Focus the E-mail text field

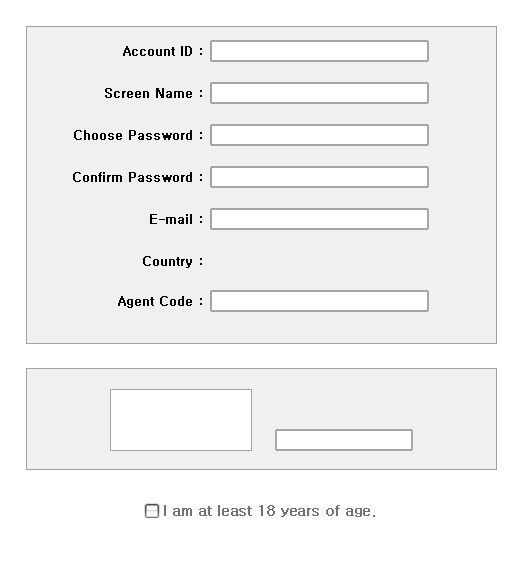click(x=319, y=219)
